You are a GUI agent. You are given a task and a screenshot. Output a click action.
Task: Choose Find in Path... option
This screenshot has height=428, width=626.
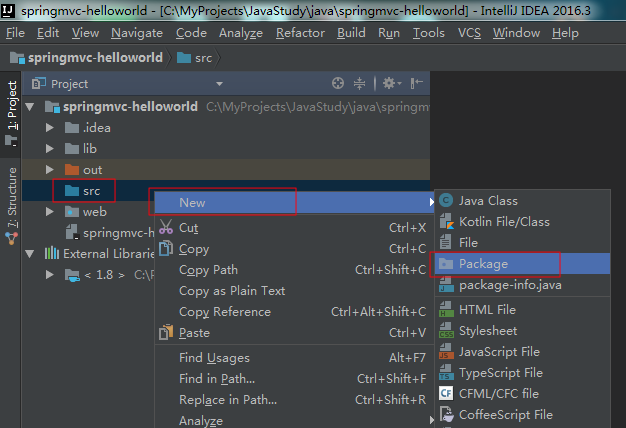coord(295,378)
